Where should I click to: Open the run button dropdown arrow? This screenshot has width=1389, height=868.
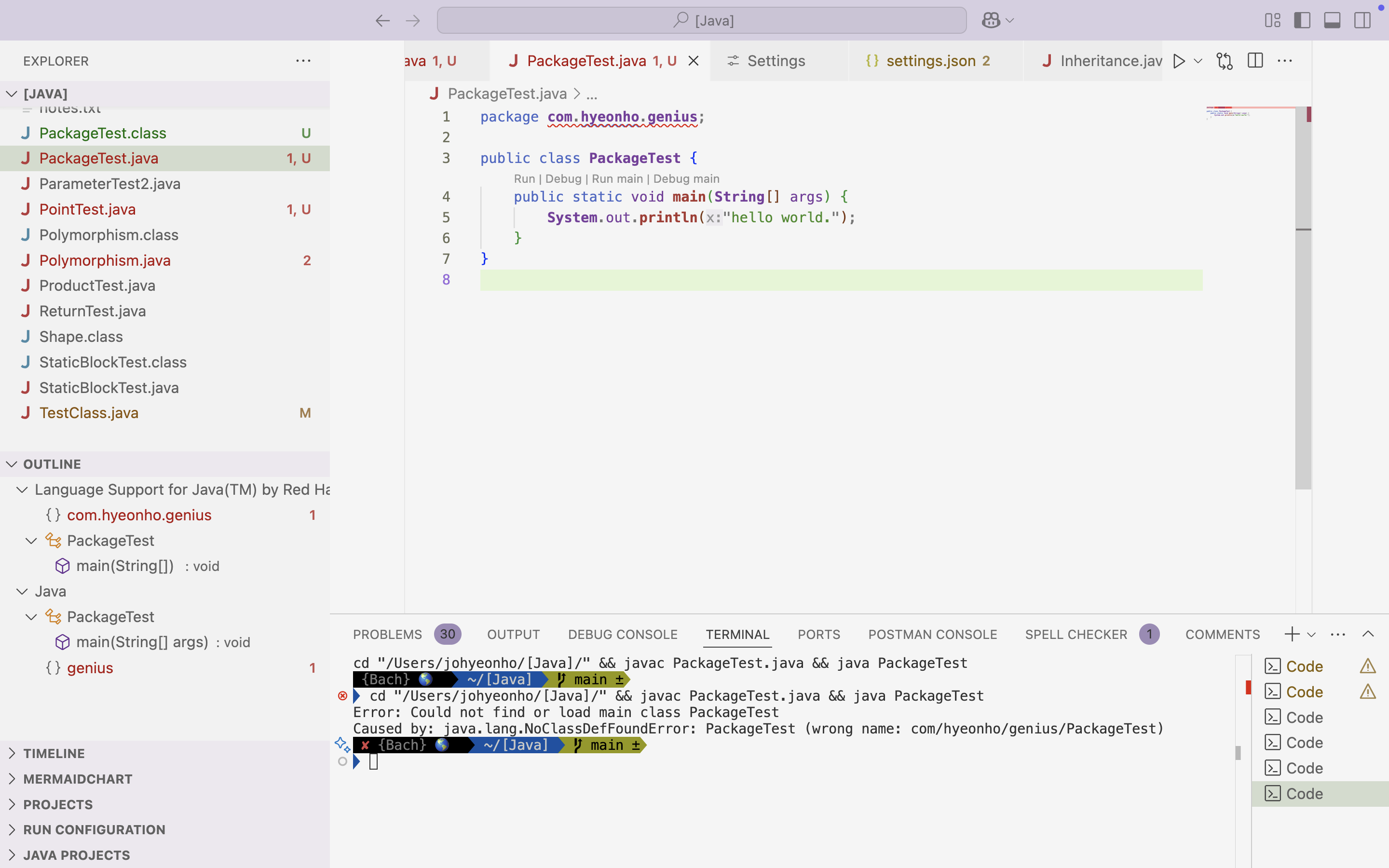tap(1198, 61)
